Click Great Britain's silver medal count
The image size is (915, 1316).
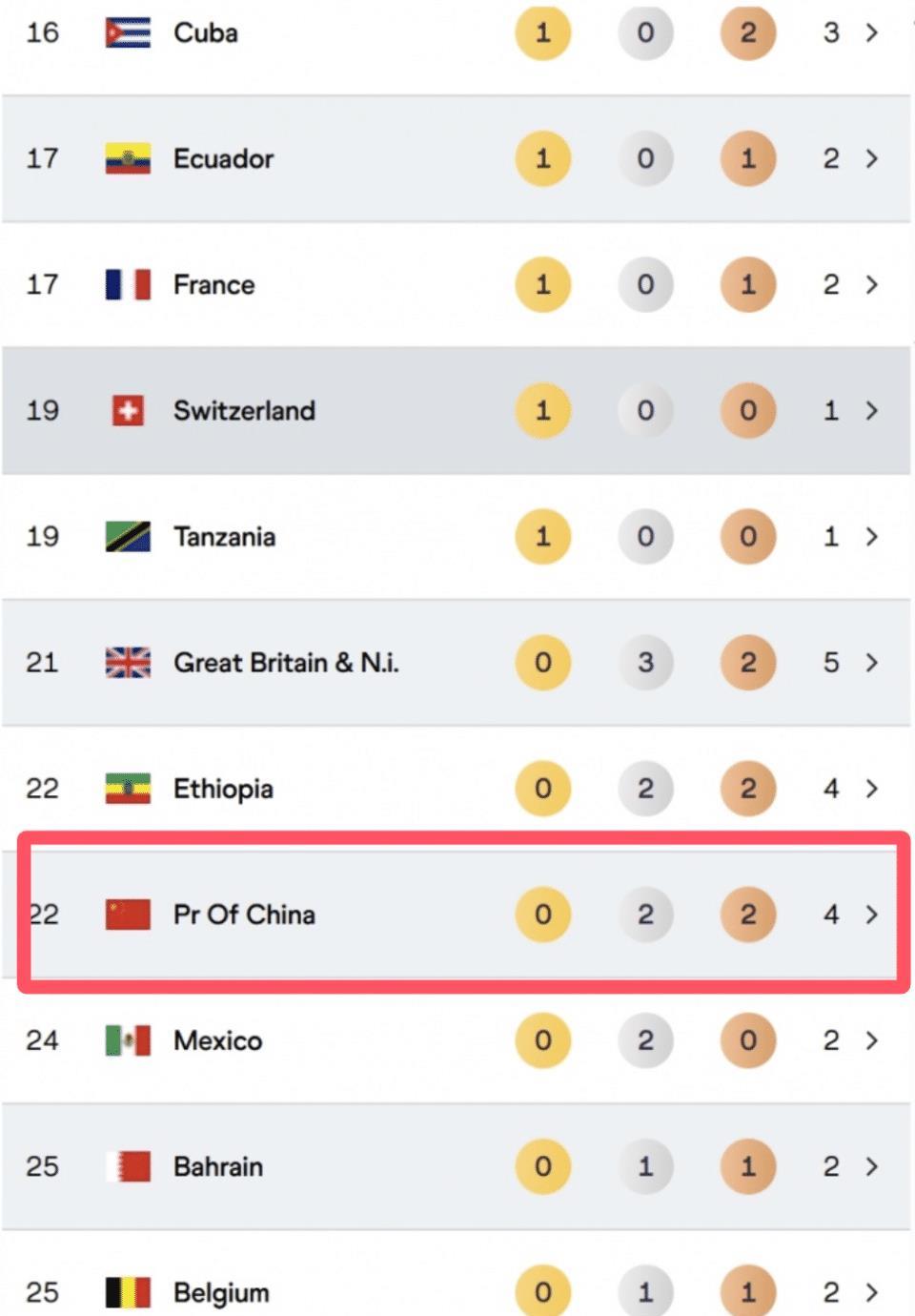(x=645, y=663)
